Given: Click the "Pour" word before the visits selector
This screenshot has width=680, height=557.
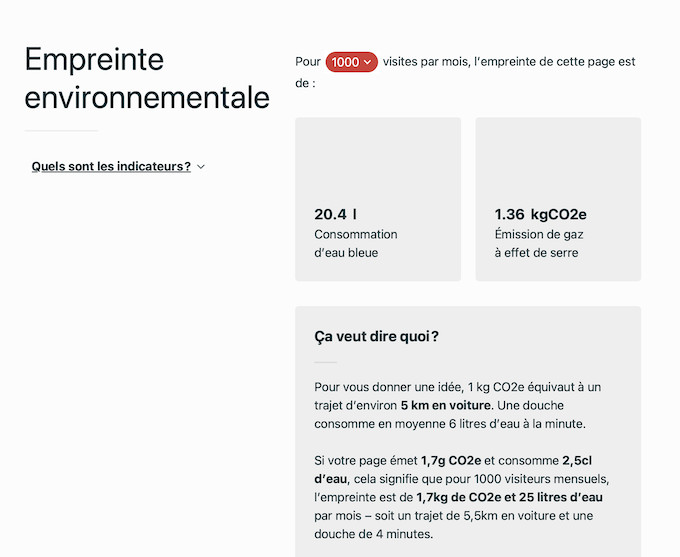Looking at the screenshot, I should pos(308,62).
